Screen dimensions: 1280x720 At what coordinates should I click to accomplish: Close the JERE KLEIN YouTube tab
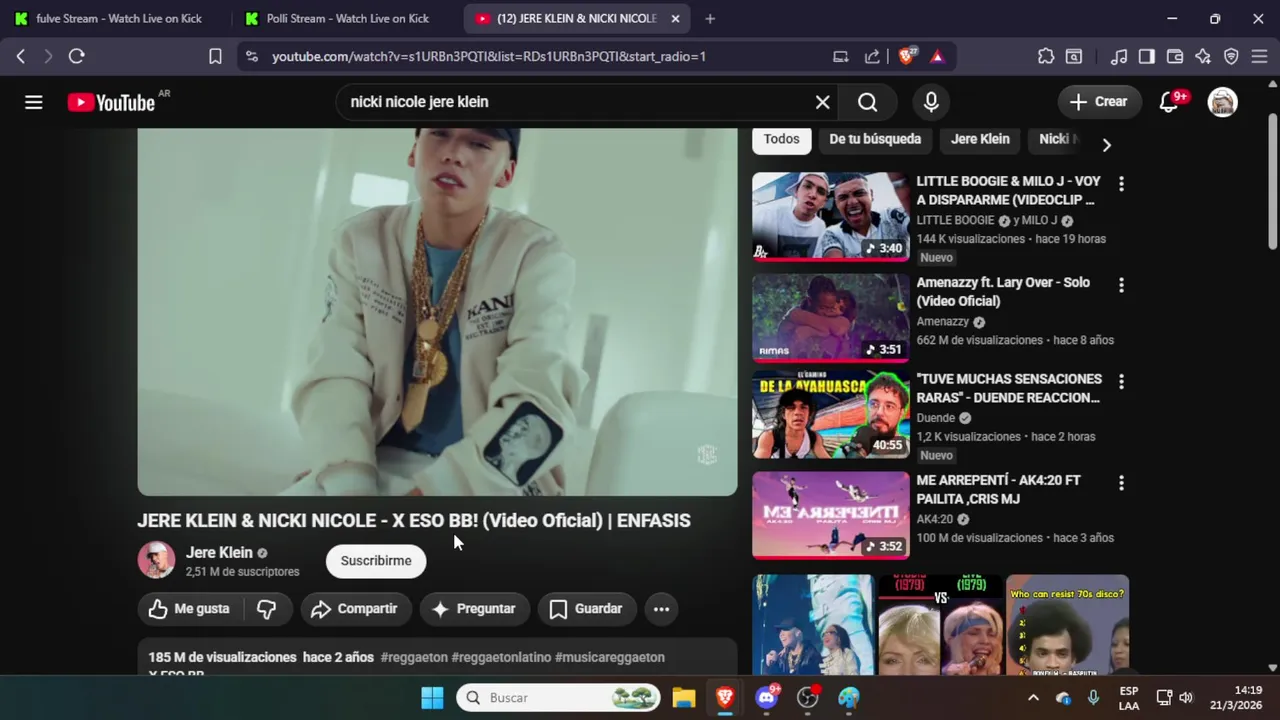pyautogui.click(x=675, y=18)
